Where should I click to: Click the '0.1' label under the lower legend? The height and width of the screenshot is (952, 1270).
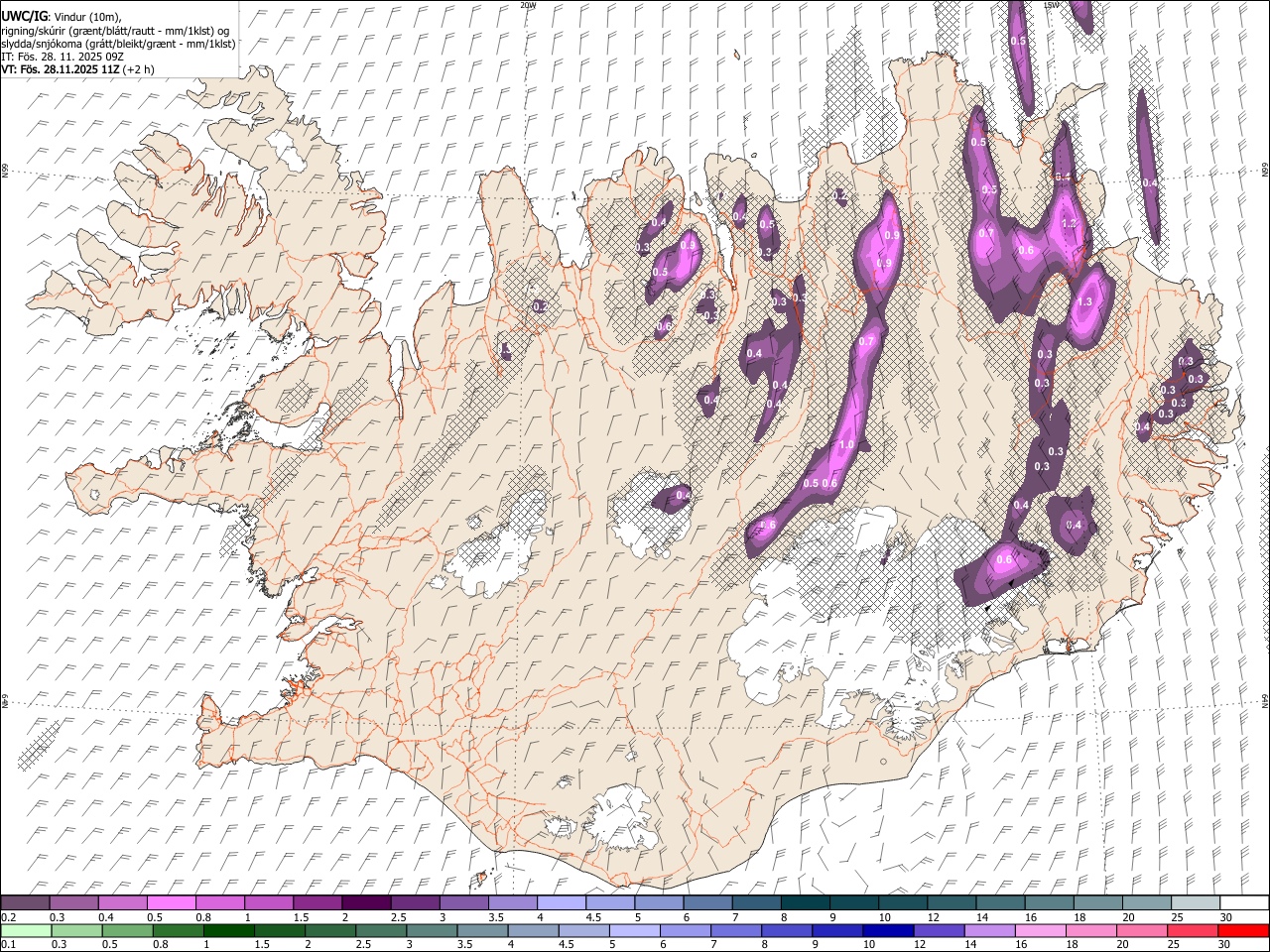(7, 945)
